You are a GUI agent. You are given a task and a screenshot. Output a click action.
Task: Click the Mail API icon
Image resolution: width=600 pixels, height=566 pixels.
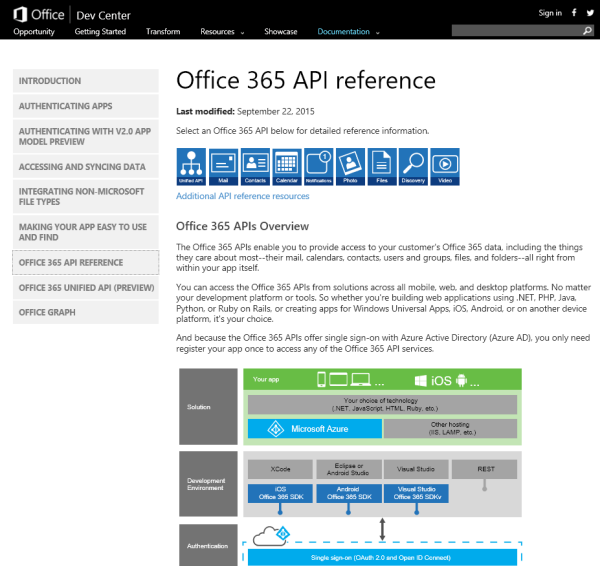click(223, 166)
